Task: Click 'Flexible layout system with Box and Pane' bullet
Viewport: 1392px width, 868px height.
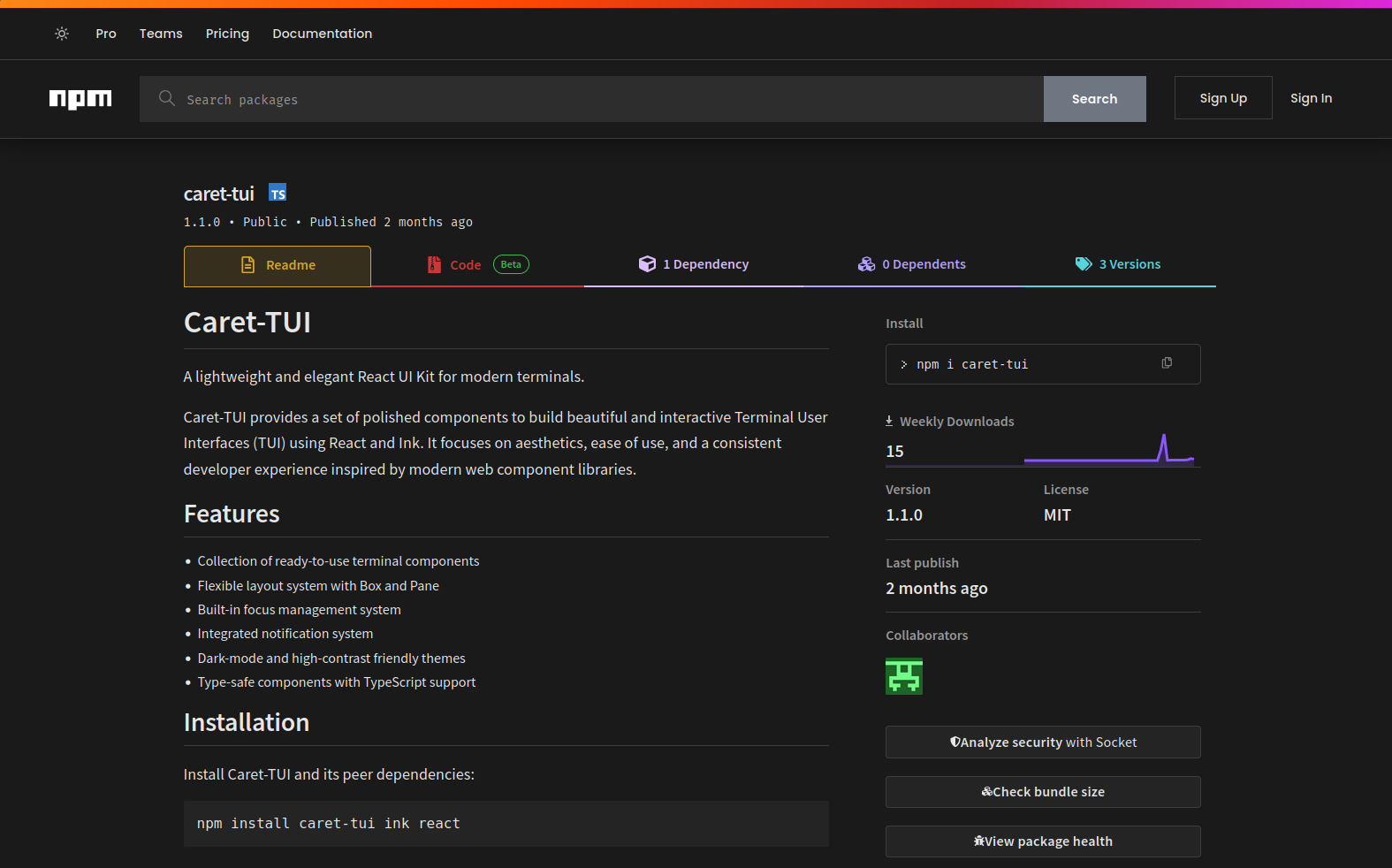Action: (x=318, y=586)
